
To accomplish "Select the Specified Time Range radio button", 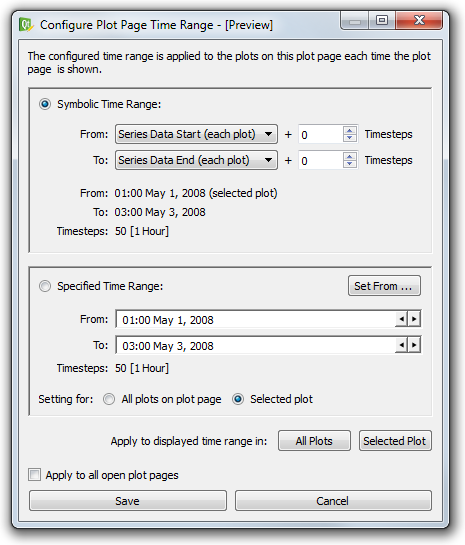I will point(45,286).
